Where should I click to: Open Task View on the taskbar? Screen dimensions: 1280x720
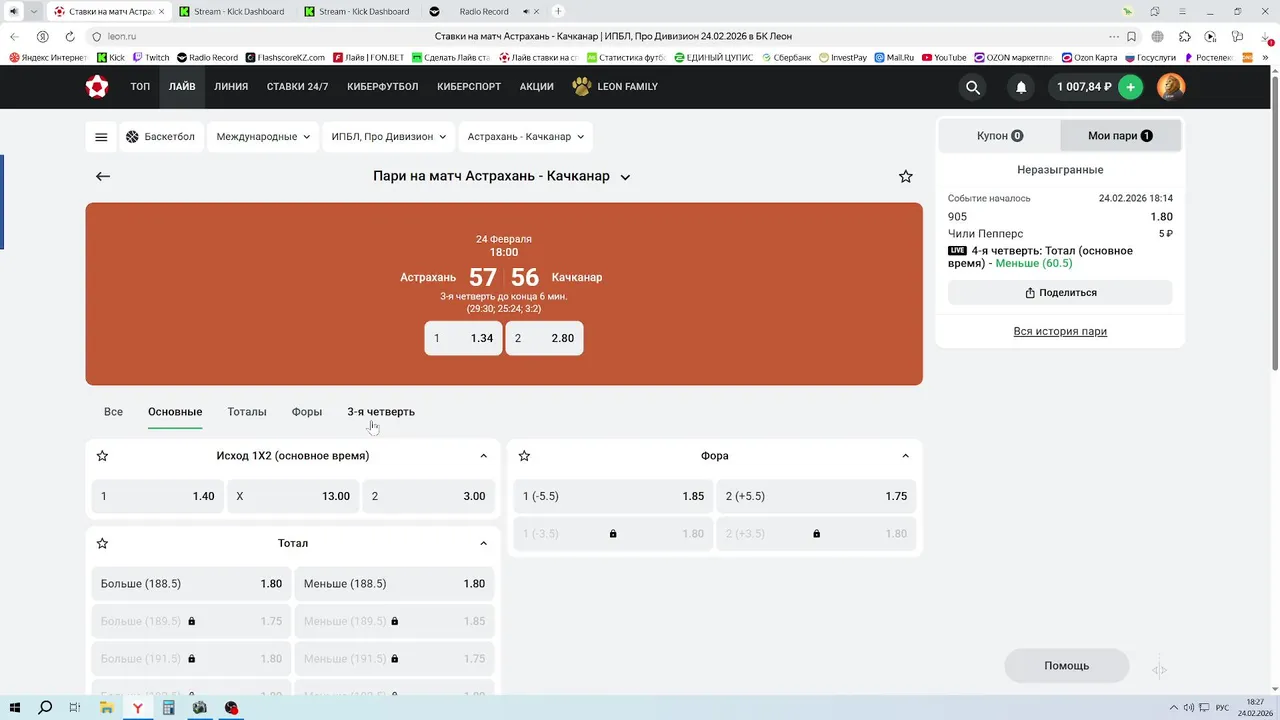pos(75,708)
